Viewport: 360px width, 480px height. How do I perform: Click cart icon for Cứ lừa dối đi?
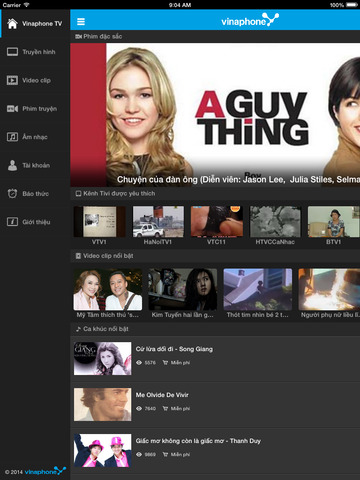tap(165, 362)
